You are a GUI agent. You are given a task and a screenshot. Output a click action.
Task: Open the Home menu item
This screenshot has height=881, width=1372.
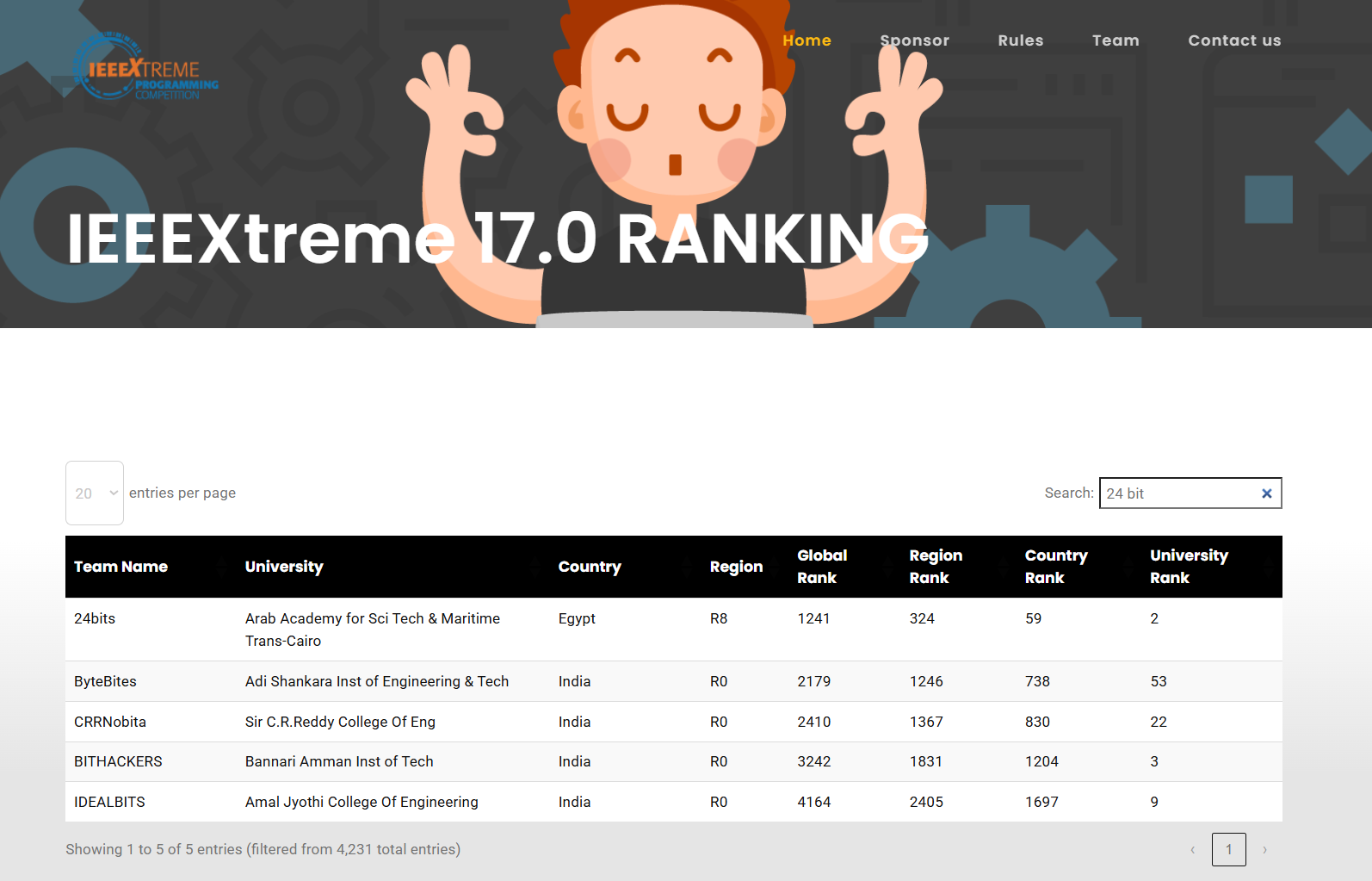pos(807,40)
